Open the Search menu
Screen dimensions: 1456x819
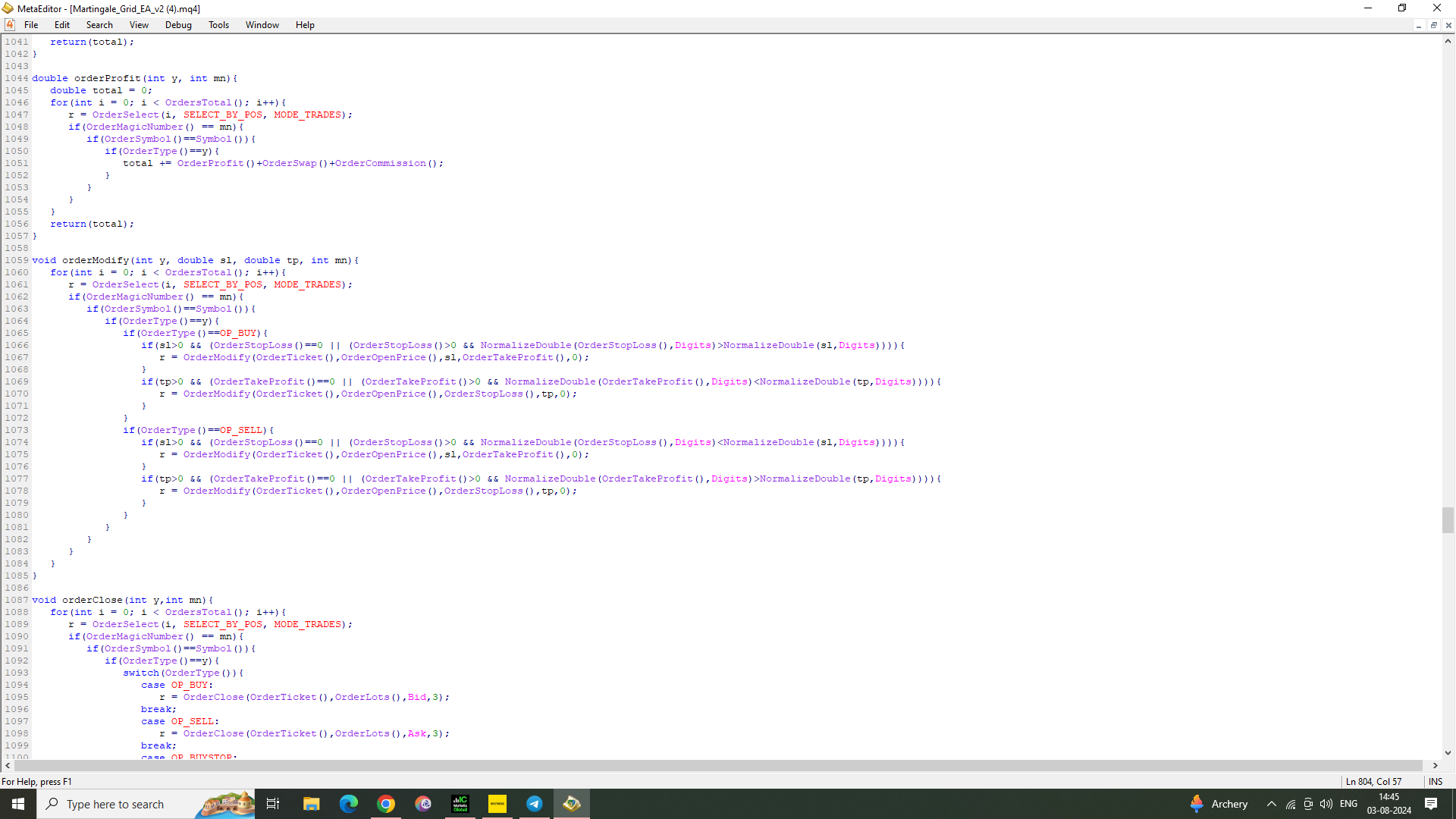tap(99, 25)
